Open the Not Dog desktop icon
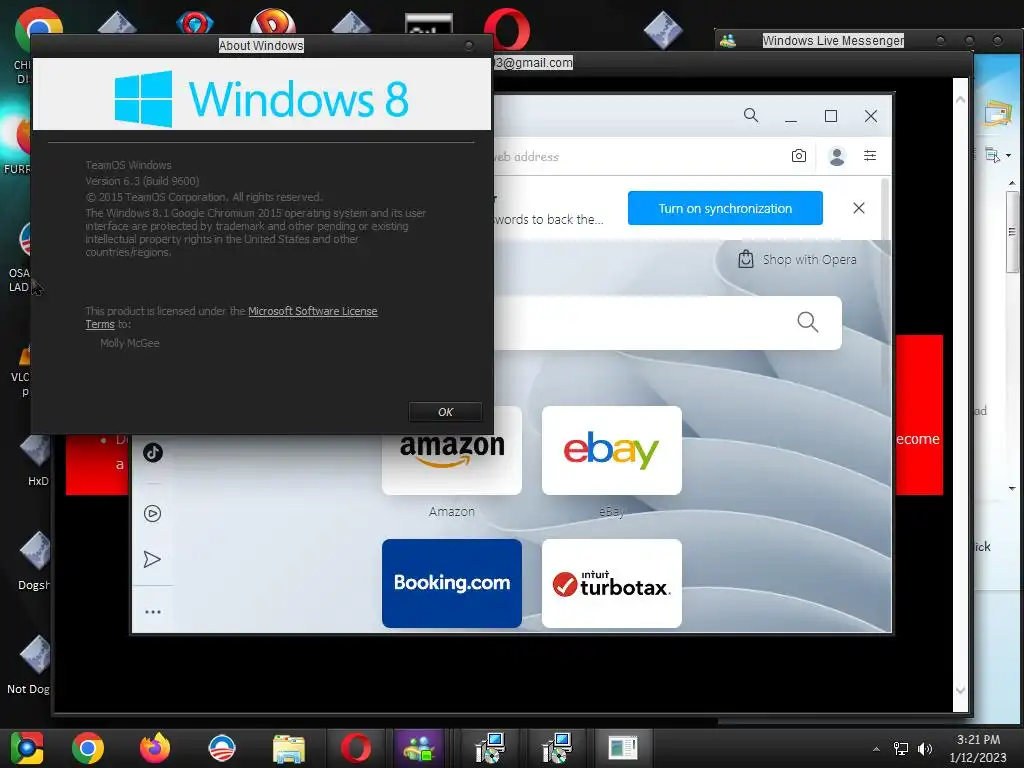Image resolution: width=1024 pixels, height=768 pixels. click(x=31, y=665)
